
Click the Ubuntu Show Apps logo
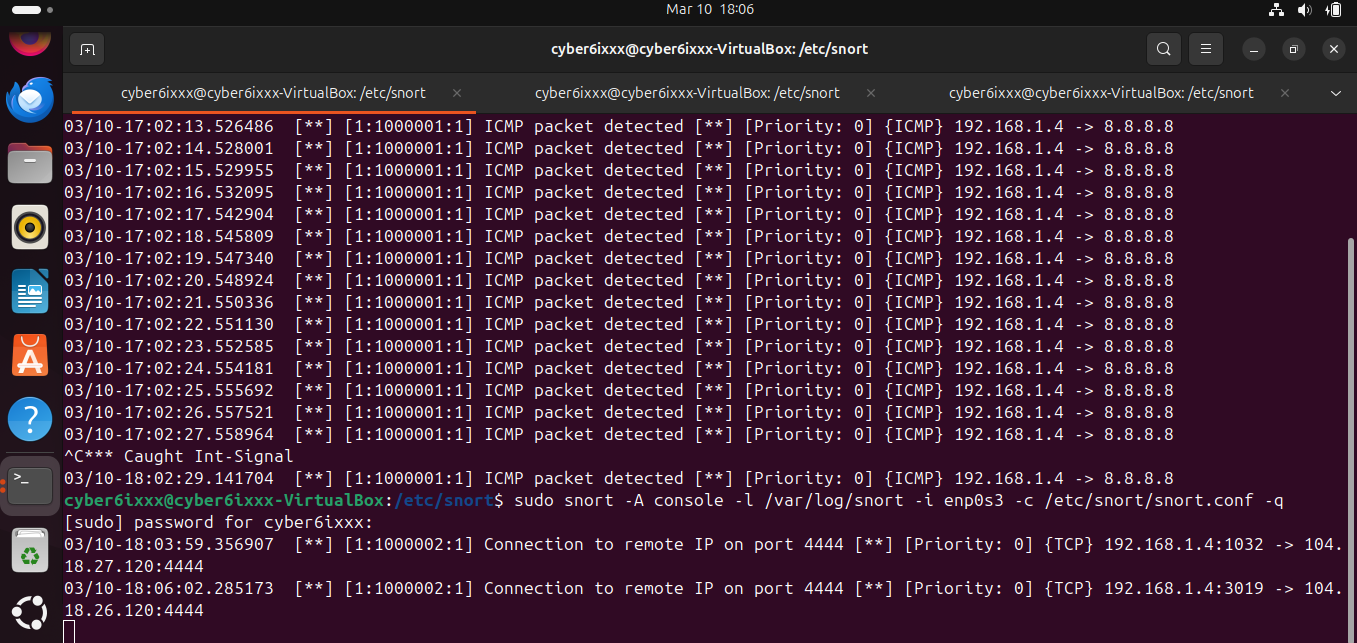point(30,613)
